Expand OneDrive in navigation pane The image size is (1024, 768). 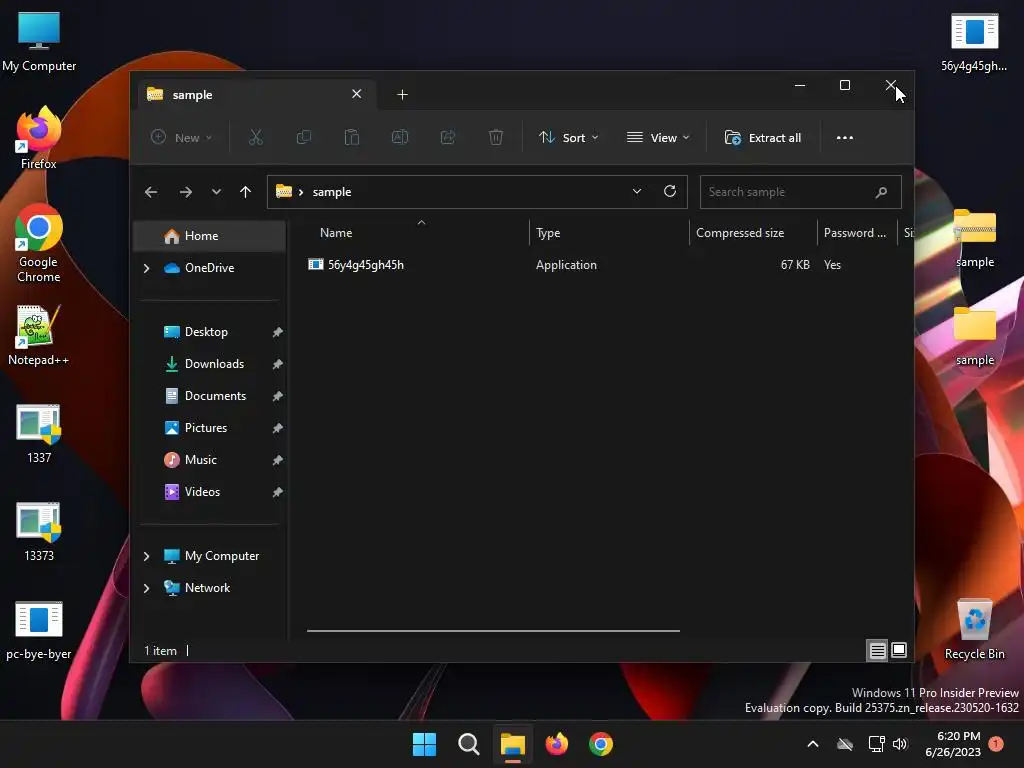(146, 268)
